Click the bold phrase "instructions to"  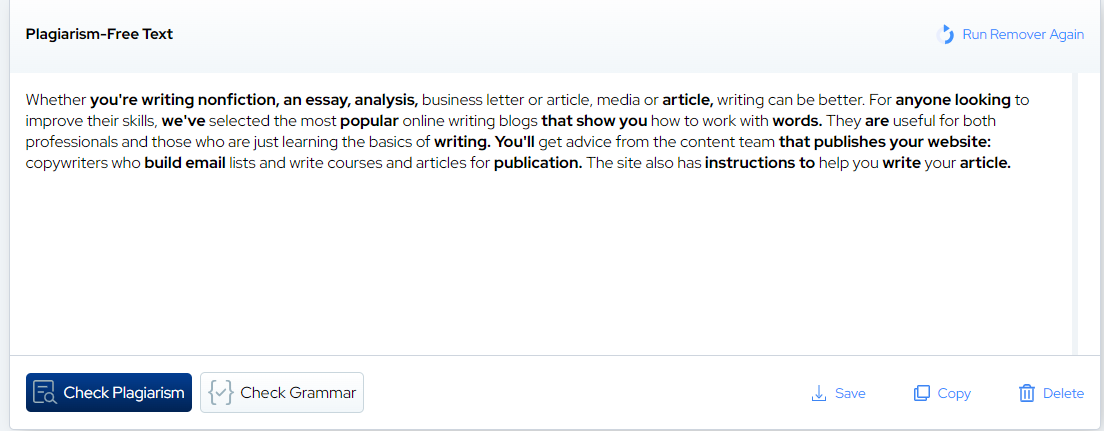[760, 163]
